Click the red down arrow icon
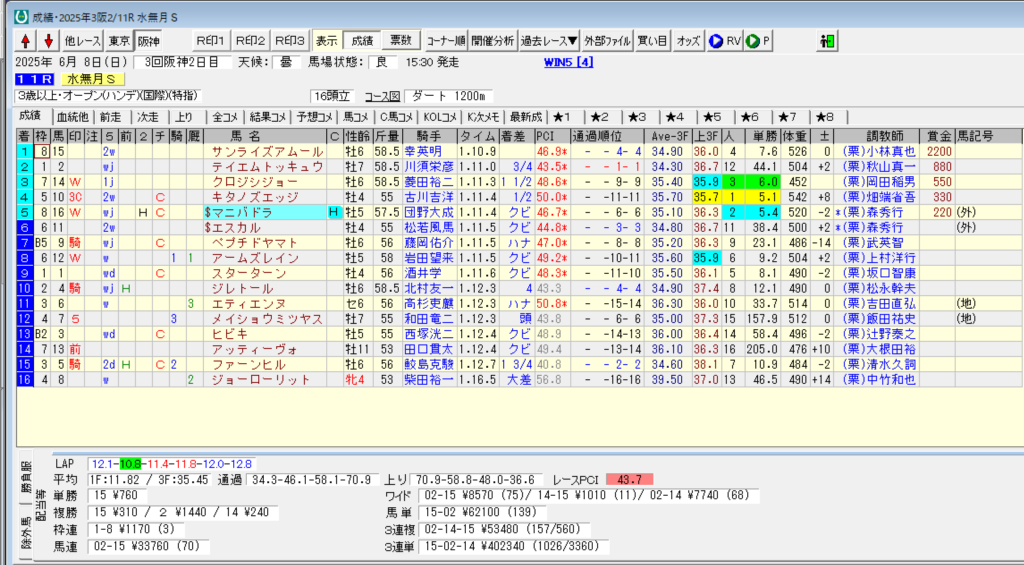This screenshot has height=565, width=1024. 47,41
